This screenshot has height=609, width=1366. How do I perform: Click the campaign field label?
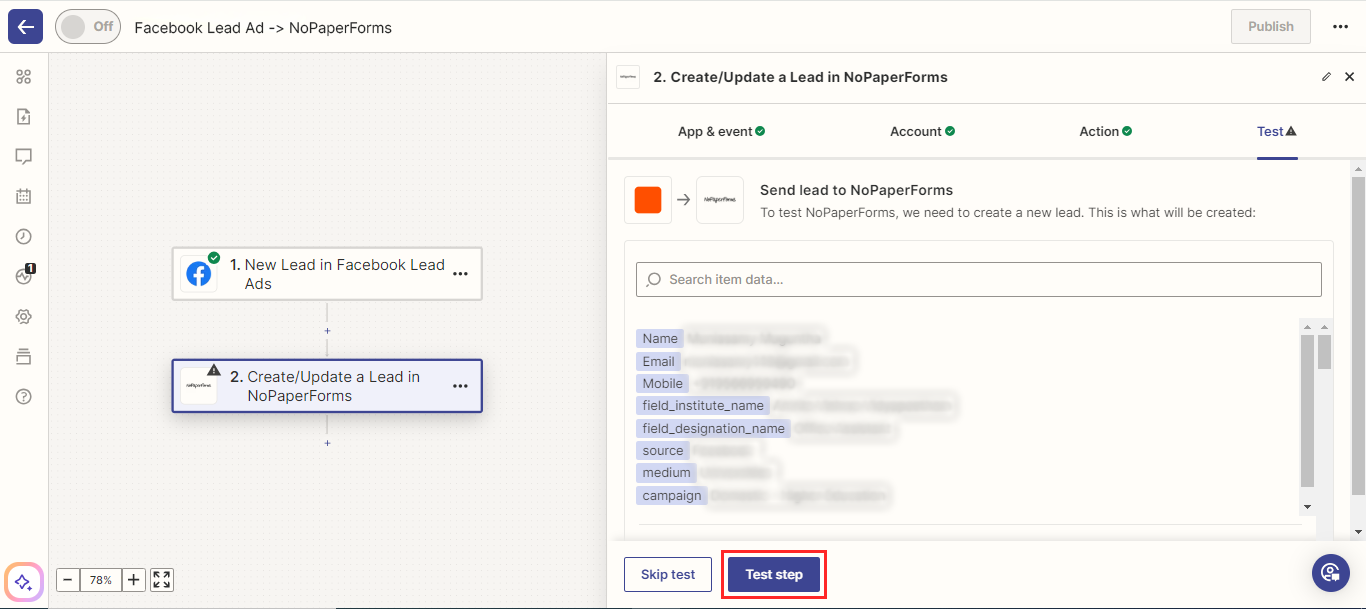[x=672, y=495]
